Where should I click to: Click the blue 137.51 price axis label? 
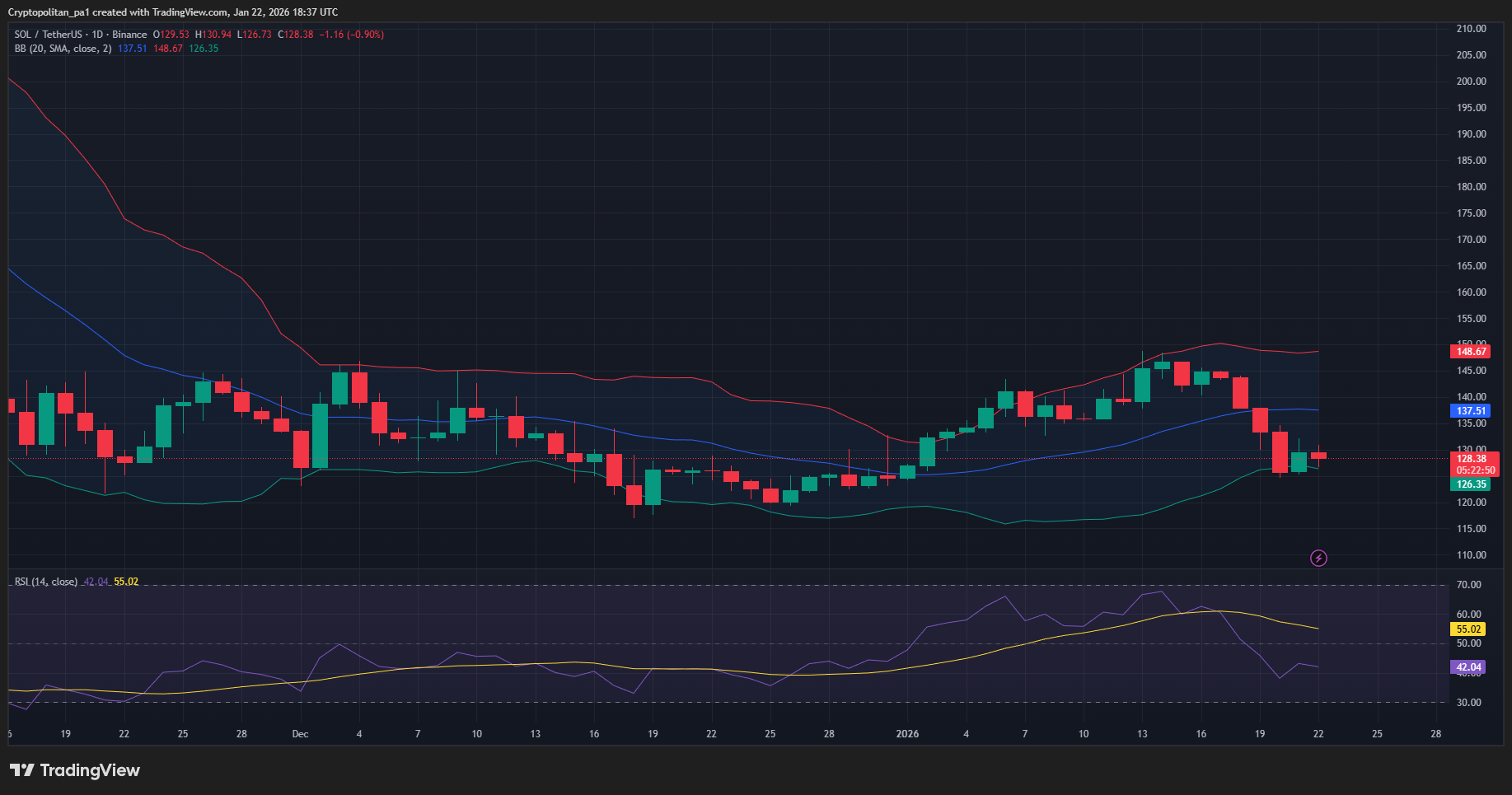click(1471, 411)
